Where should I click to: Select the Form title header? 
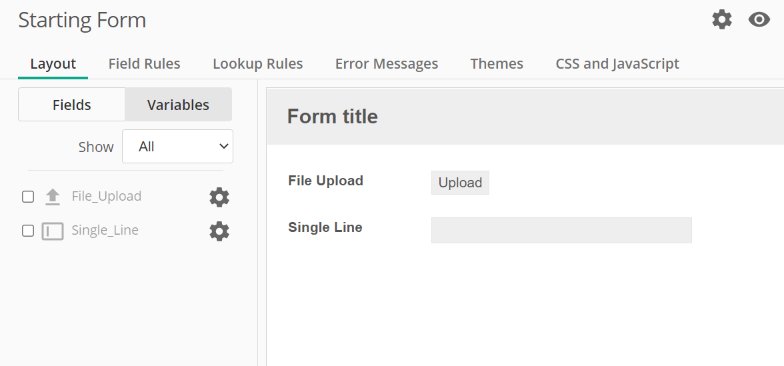click(x=332, y=116)
